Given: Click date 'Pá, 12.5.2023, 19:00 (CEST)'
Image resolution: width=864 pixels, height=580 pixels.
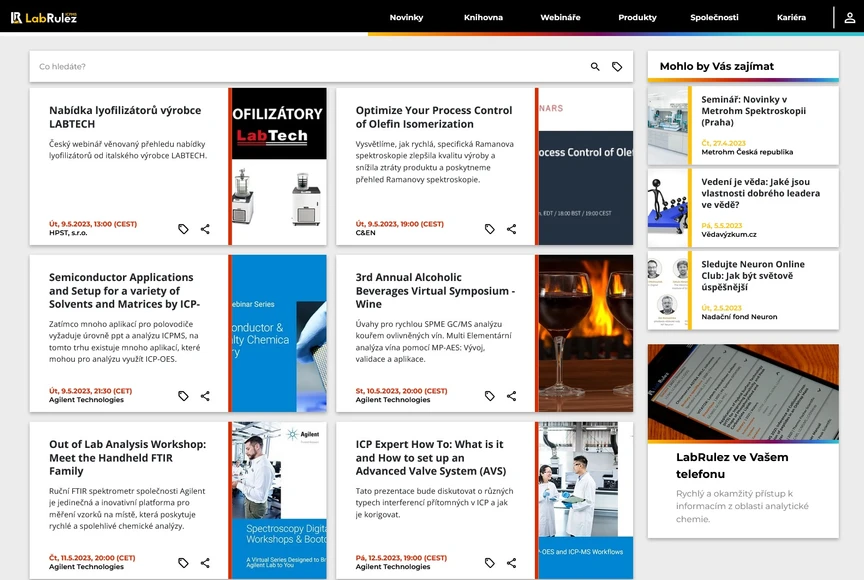Looking at the screenshot, I should [401, 558].
